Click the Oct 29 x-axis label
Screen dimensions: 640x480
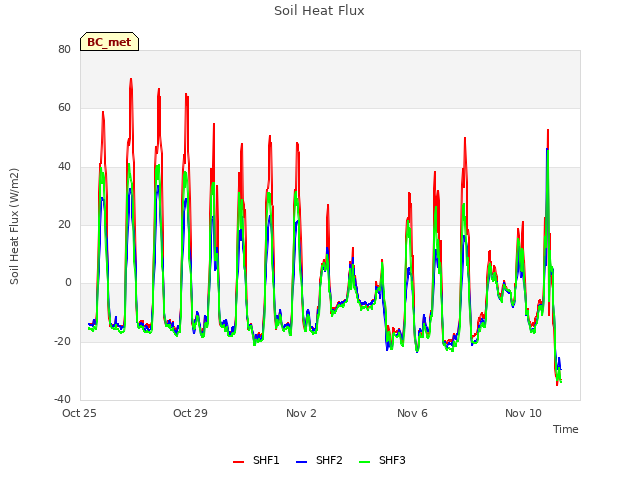pyautogui.click(x=190, y=413)
